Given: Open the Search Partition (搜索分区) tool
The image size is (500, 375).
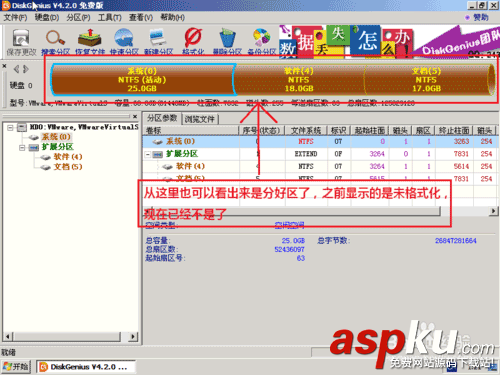Looking at the screenshot, I should point(55,42).
